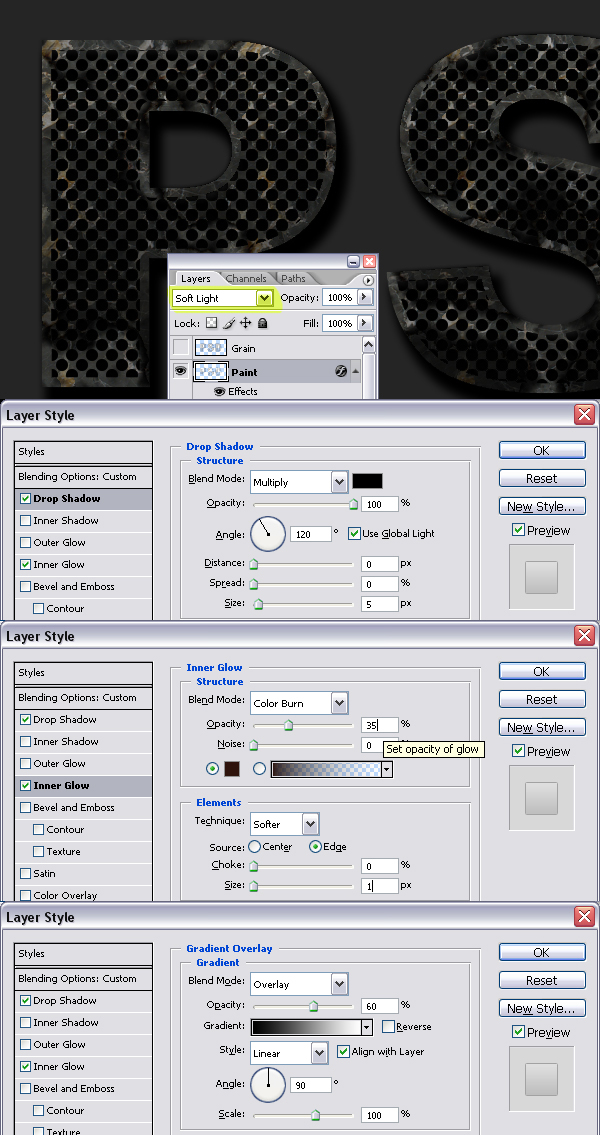This screenshot has width=600, height=1135.
Task: Uncheck Use Global Light in Drop Shadow dialog
Action: [354, 533]
